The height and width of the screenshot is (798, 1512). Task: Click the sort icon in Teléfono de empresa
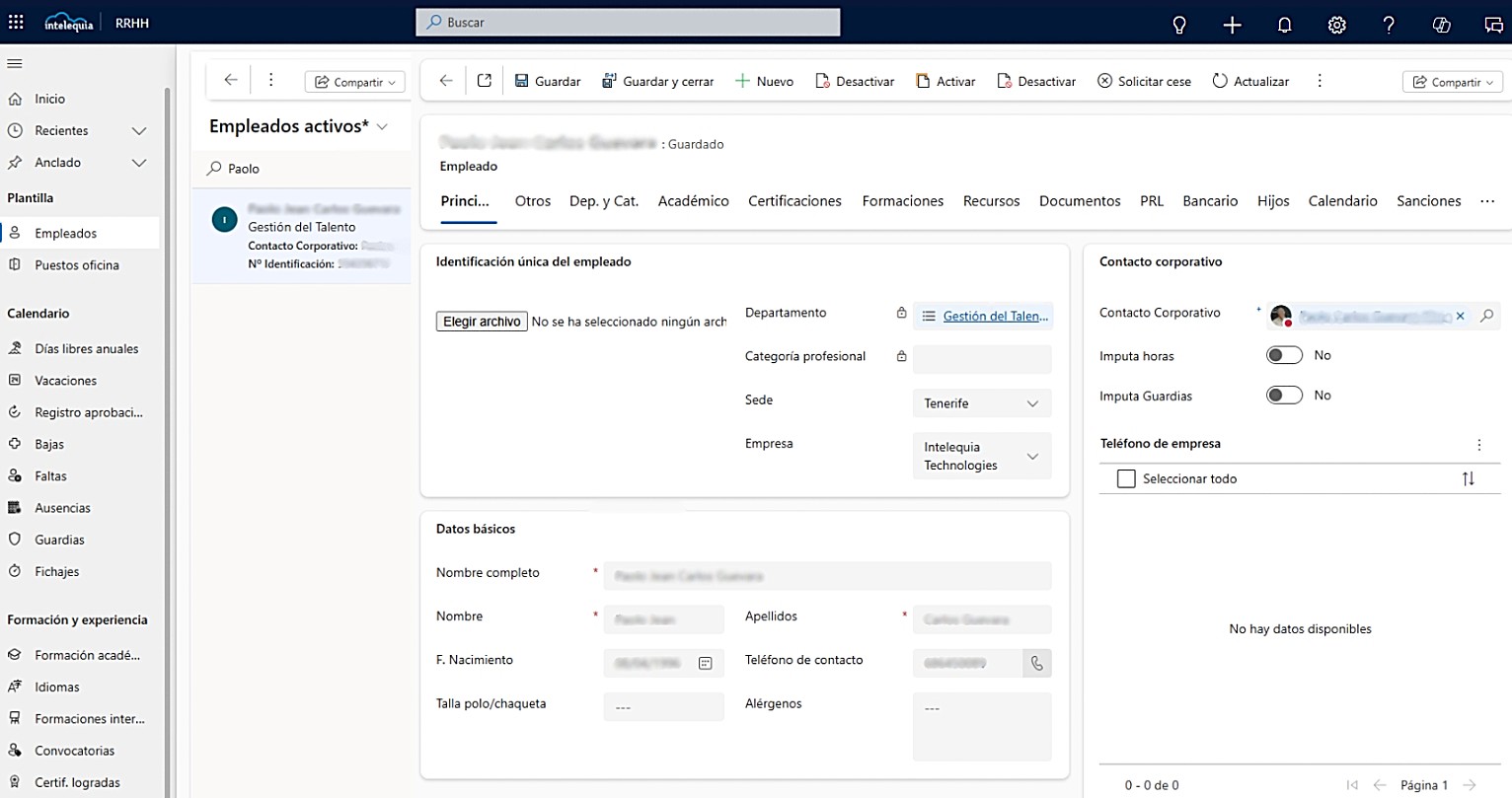(x=1469, y=477)
